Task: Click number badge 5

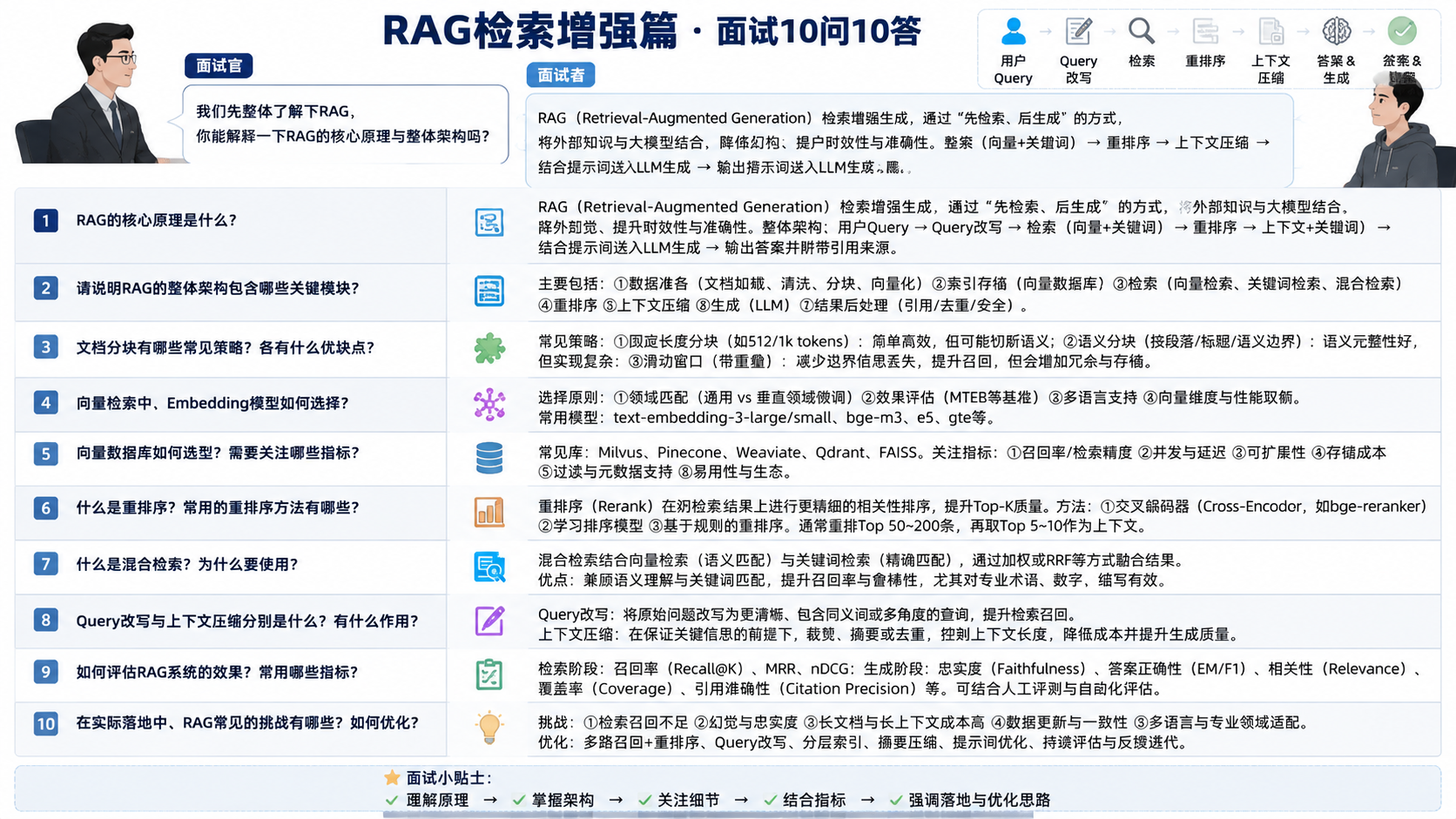Action: [46, 453]
